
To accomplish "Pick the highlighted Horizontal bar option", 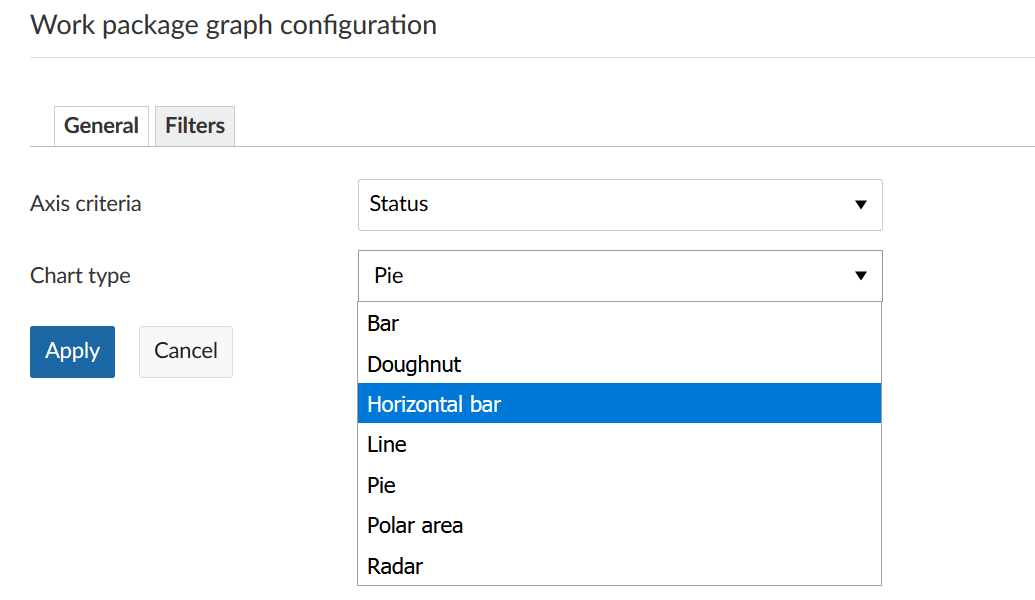I will click(x=434, y=404).
